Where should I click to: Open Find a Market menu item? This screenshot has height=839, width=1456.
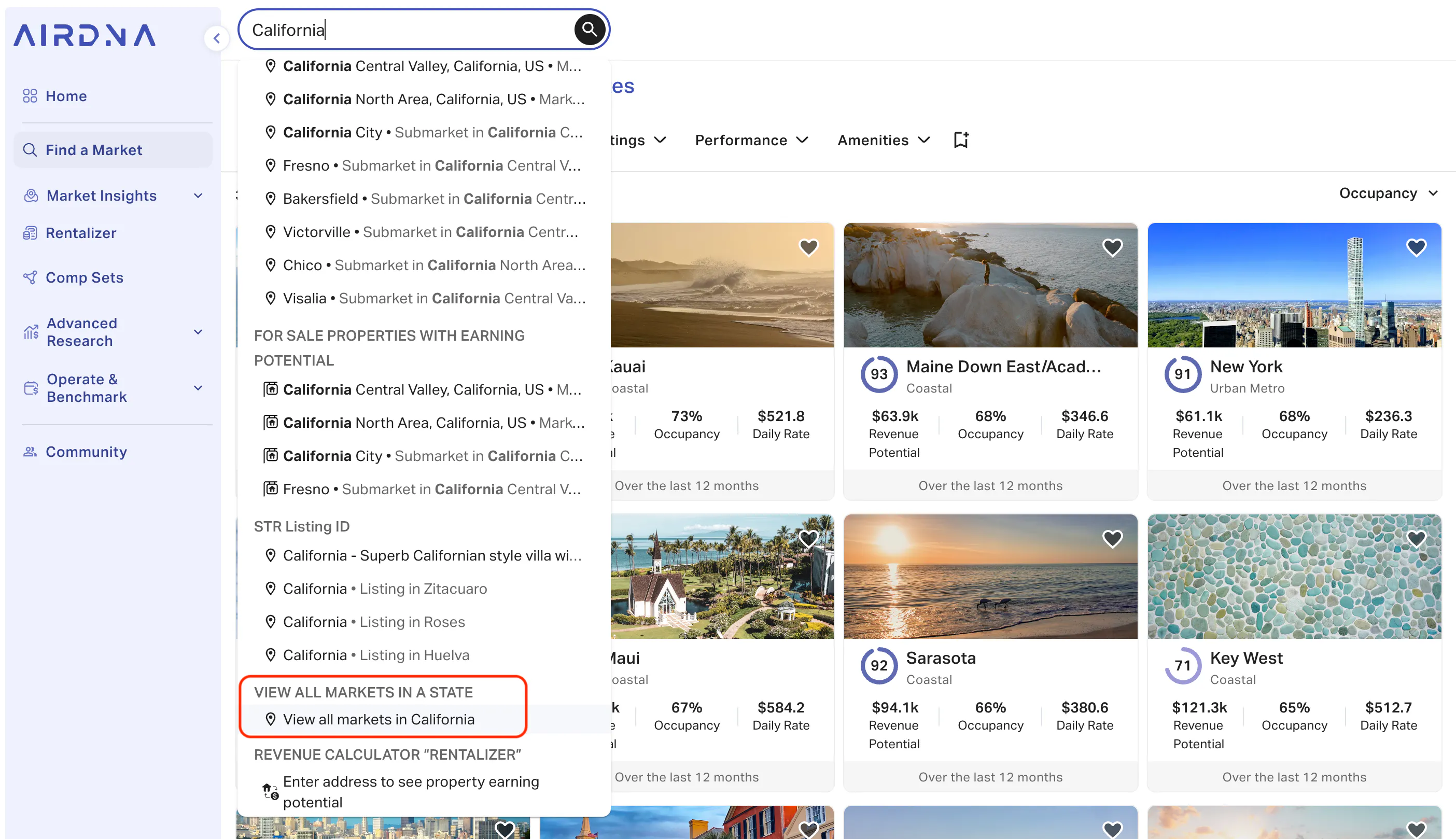(113, 150)
